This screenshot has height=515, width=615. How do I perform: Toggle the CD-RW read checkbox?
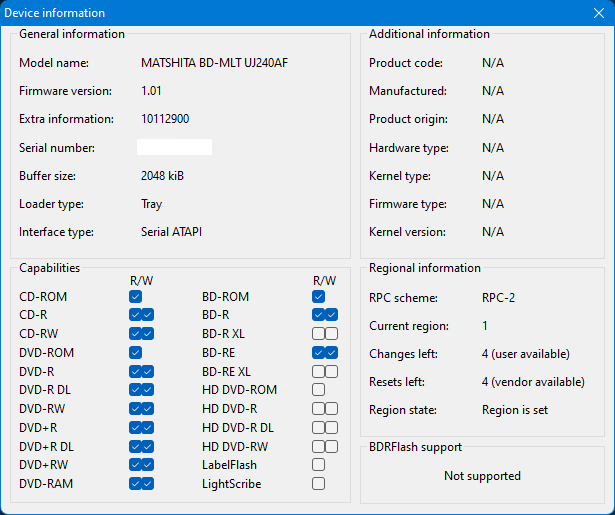(135, 334)
